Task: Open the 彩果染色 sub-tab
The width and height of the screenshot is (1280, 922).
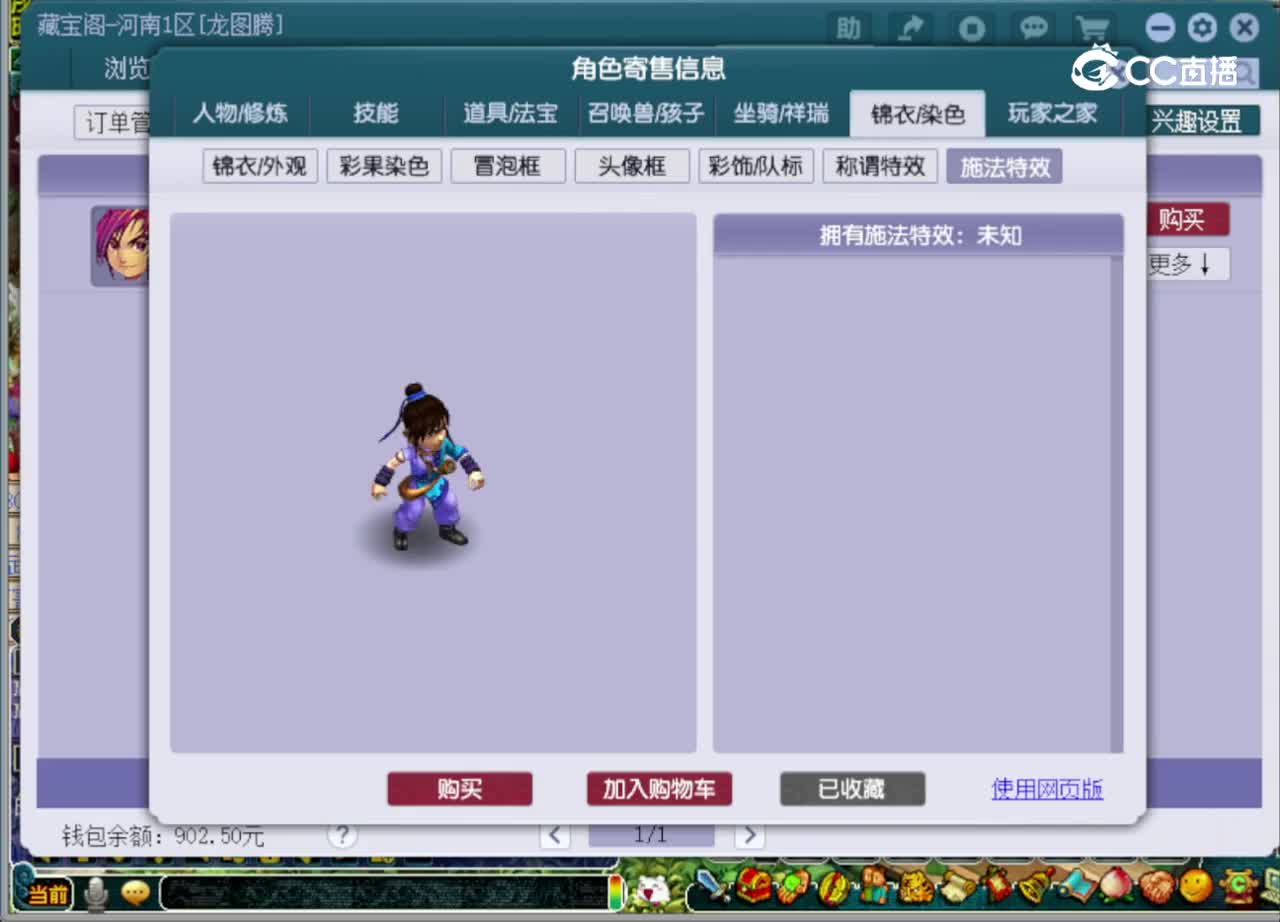Action: (384, 166)
